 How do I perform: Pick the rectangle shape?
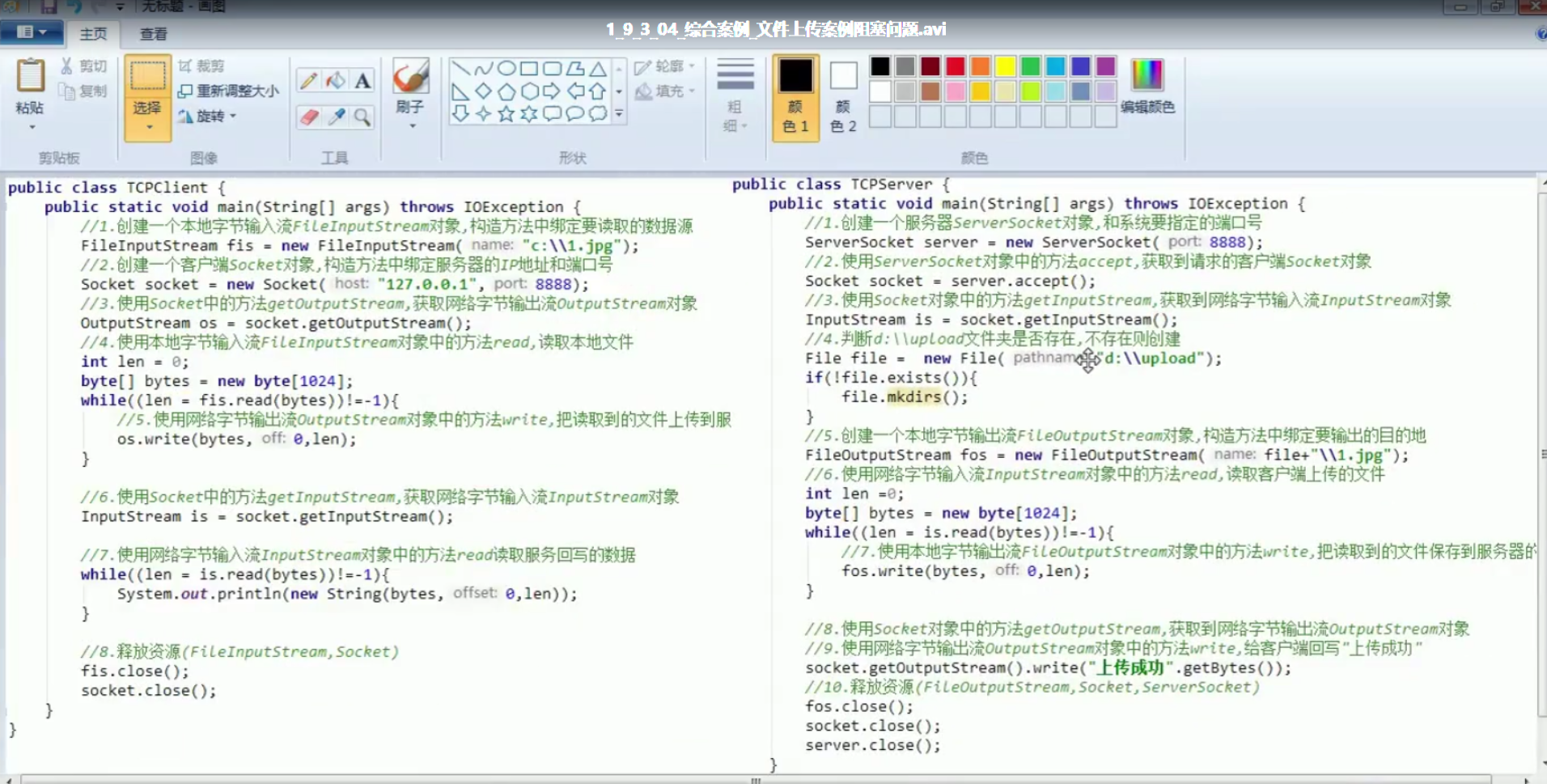pos(529,68)
